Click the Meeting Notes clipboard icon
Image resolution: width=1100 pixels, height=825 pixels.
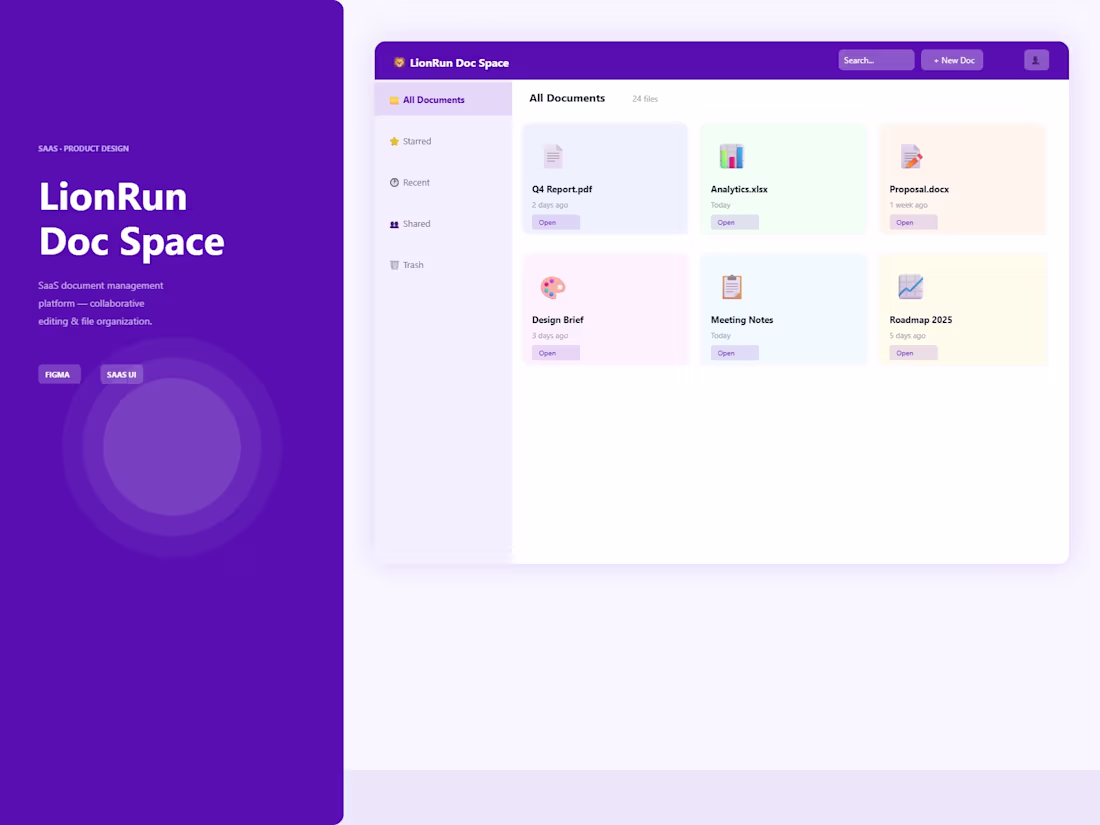(x=731, y=287)
